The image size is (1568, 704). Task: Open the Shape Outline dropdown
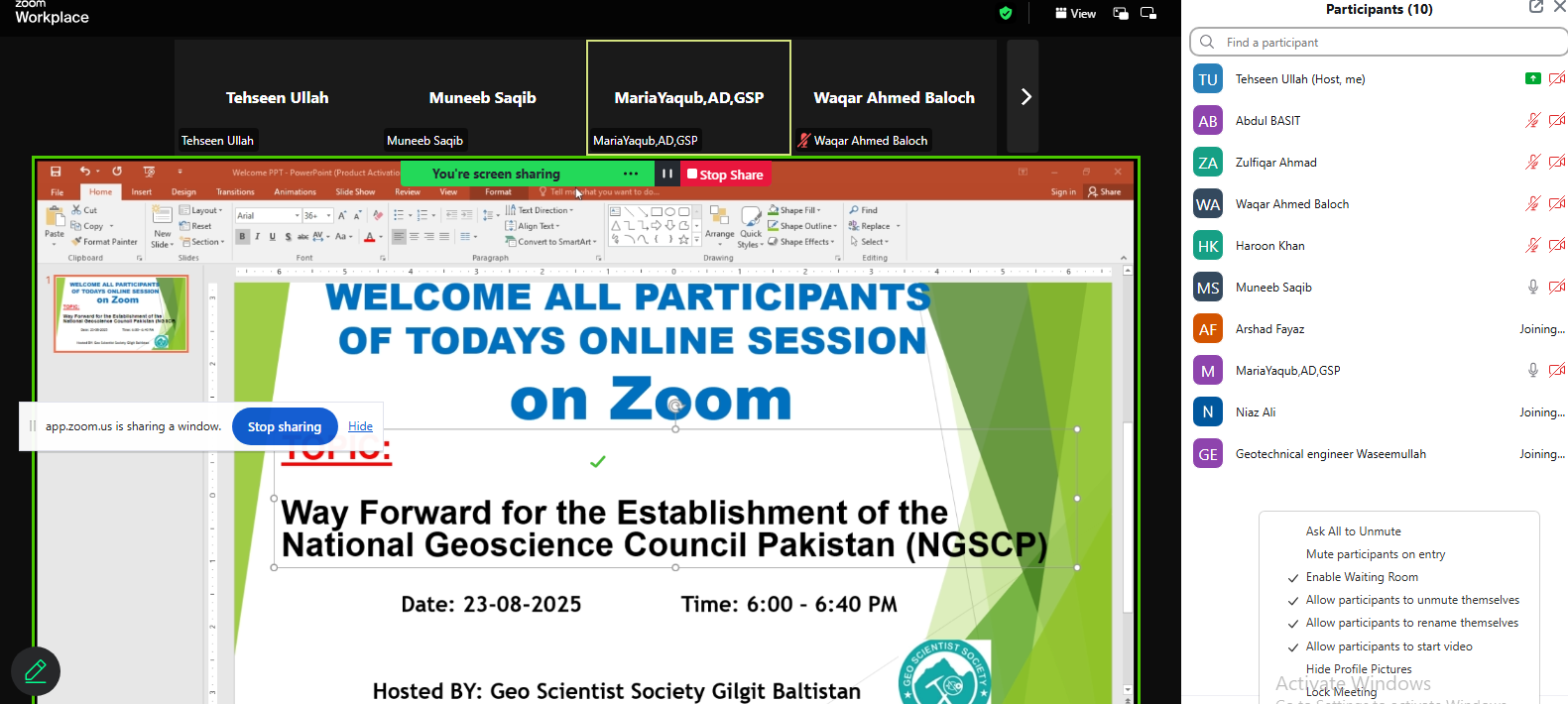[x=802, y=226]
